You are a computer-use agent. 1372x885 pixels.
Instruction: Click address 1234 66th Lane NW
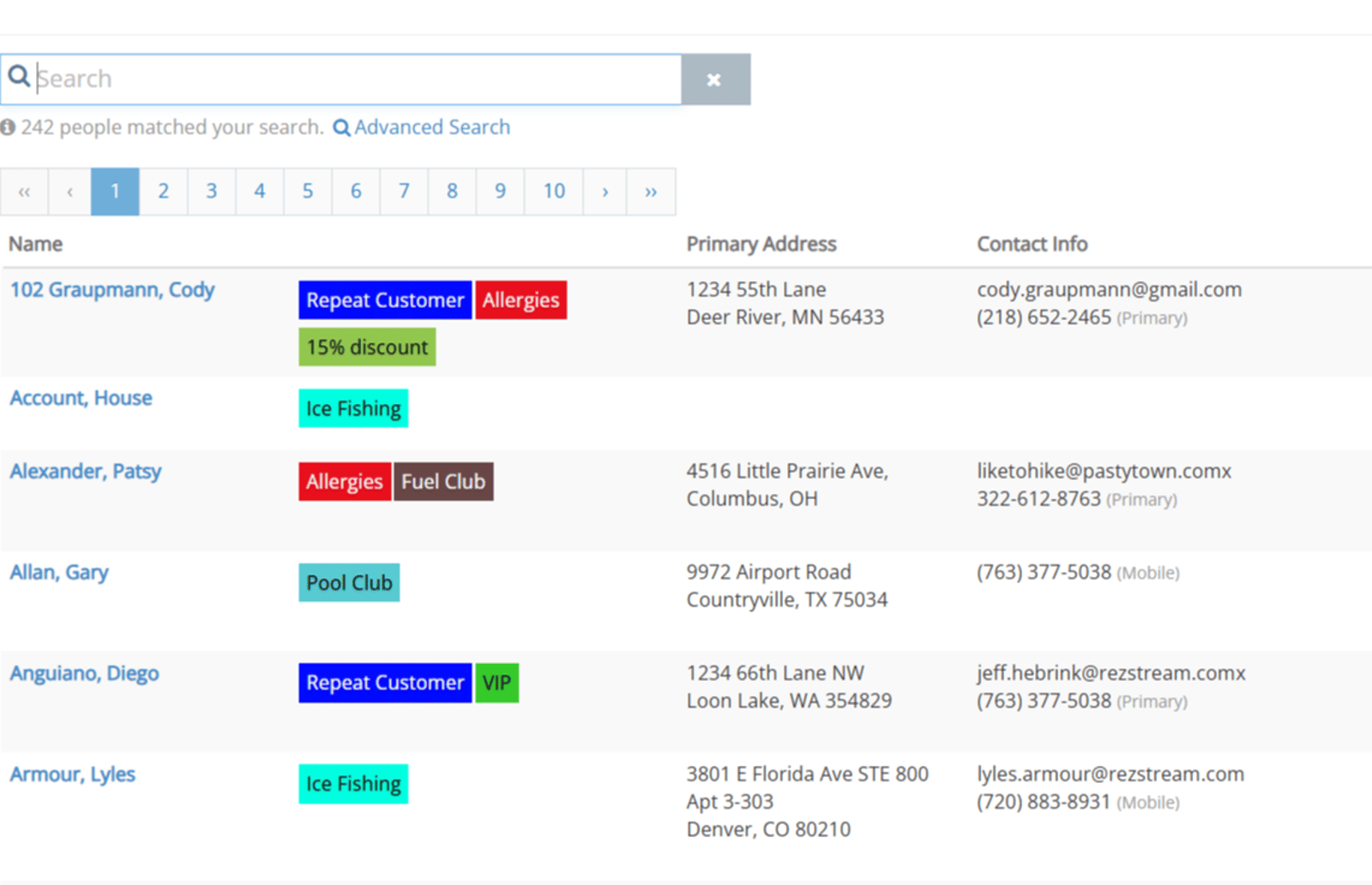pyautogui.click(x=775, y=673)
